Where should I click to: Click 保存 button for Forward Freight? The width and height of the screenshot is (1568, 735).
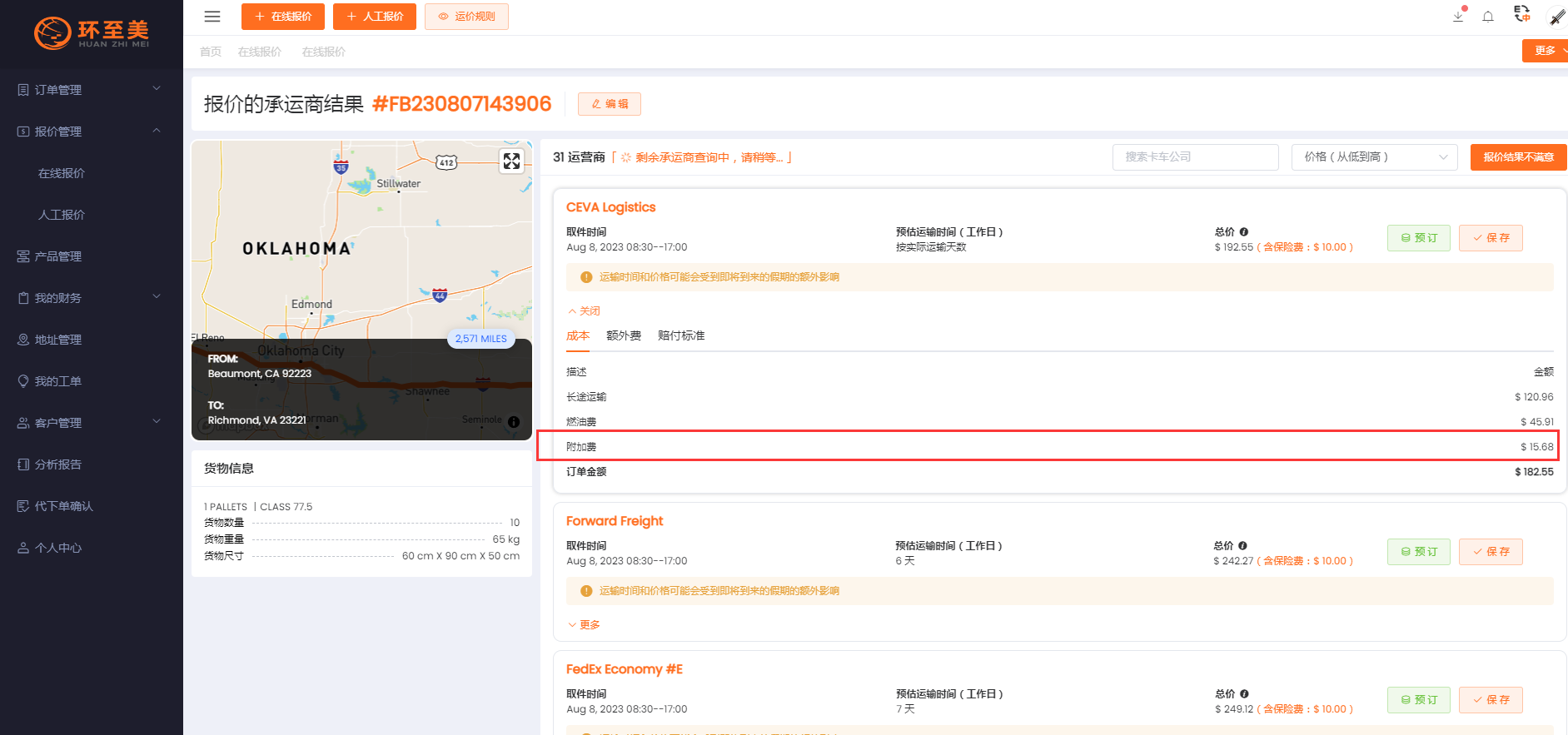[x=1490, y=552]
